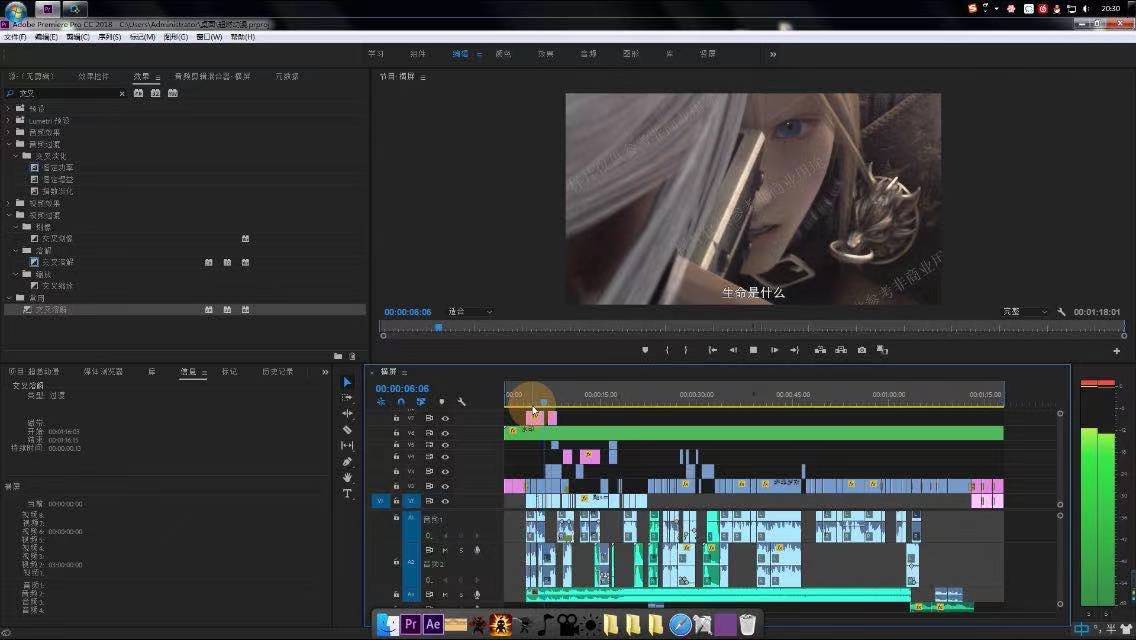Toggle lock on the V1 track
This screenshot has height=640, width=1136.
click(x=396, y=501)
